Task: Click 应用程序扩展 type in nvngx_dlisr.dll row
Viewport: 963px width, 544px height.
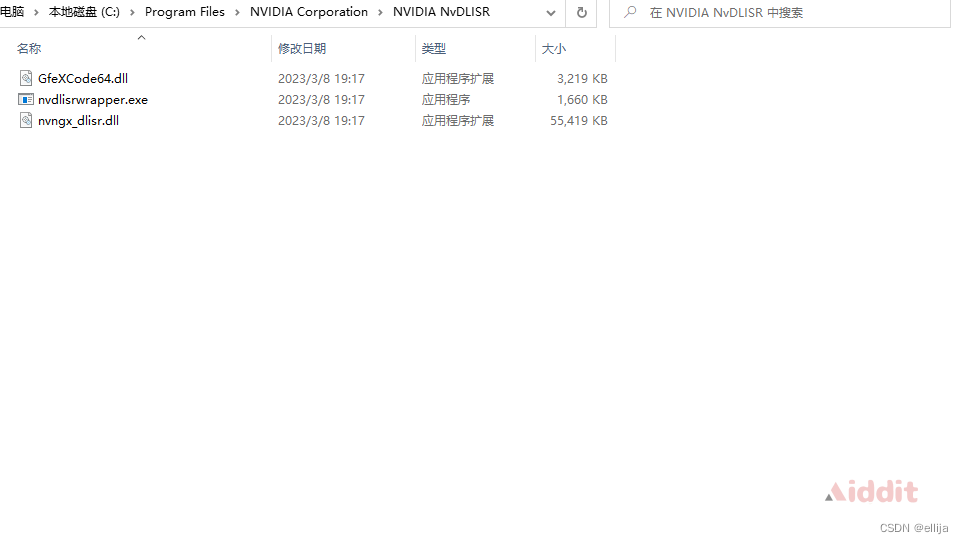Action: click(458, 120)
